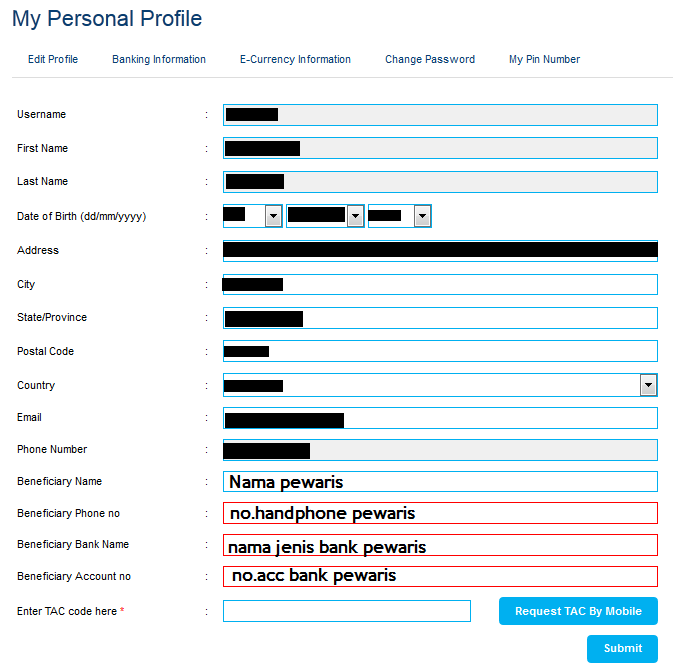Viewport: 673px width, 672px height.
Task: Click the Request TAC By Mobile button
Action: (x=578, y=611)
